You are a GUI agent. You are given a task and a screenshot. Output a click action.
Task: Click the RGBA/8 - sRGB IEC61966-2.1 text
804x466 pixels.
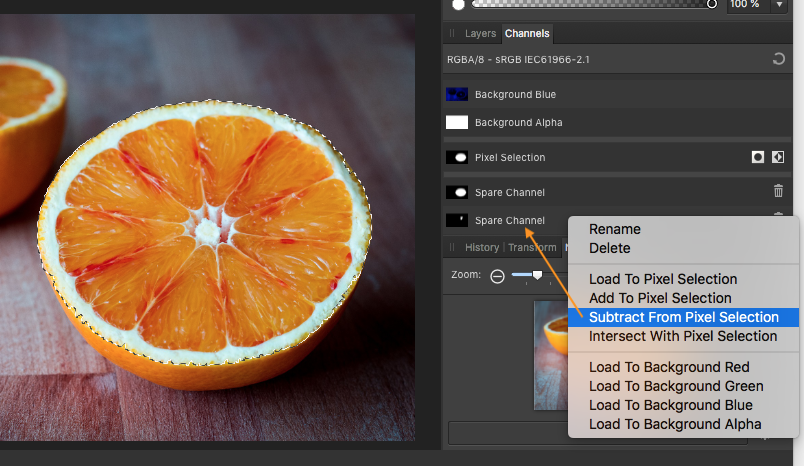pos(518,59)
